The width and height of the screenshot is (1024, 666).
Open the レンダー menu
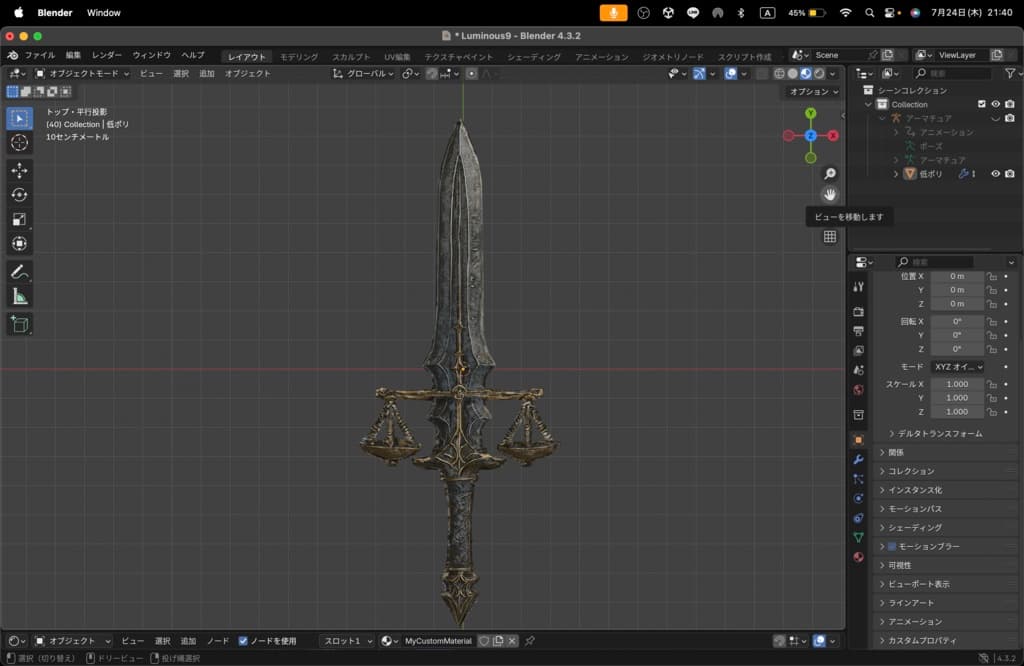click(107, 55)
